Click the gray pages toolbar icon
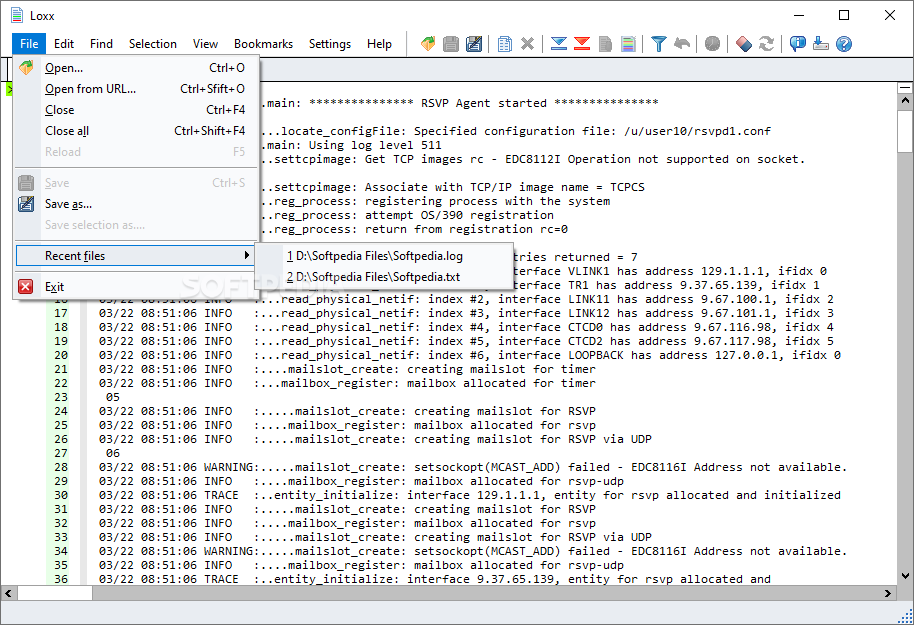Viewport: 914px width, 625px height. 605,44
